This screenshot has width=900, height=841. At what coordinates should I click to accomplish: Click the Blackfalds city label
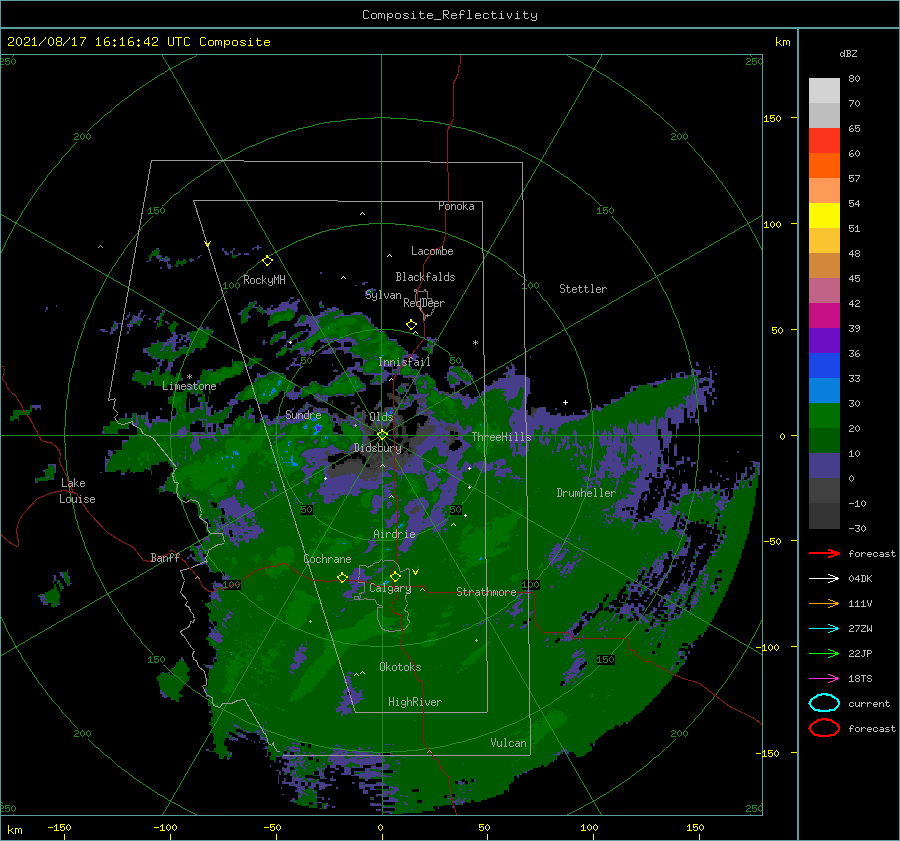[x=425, y=277]
